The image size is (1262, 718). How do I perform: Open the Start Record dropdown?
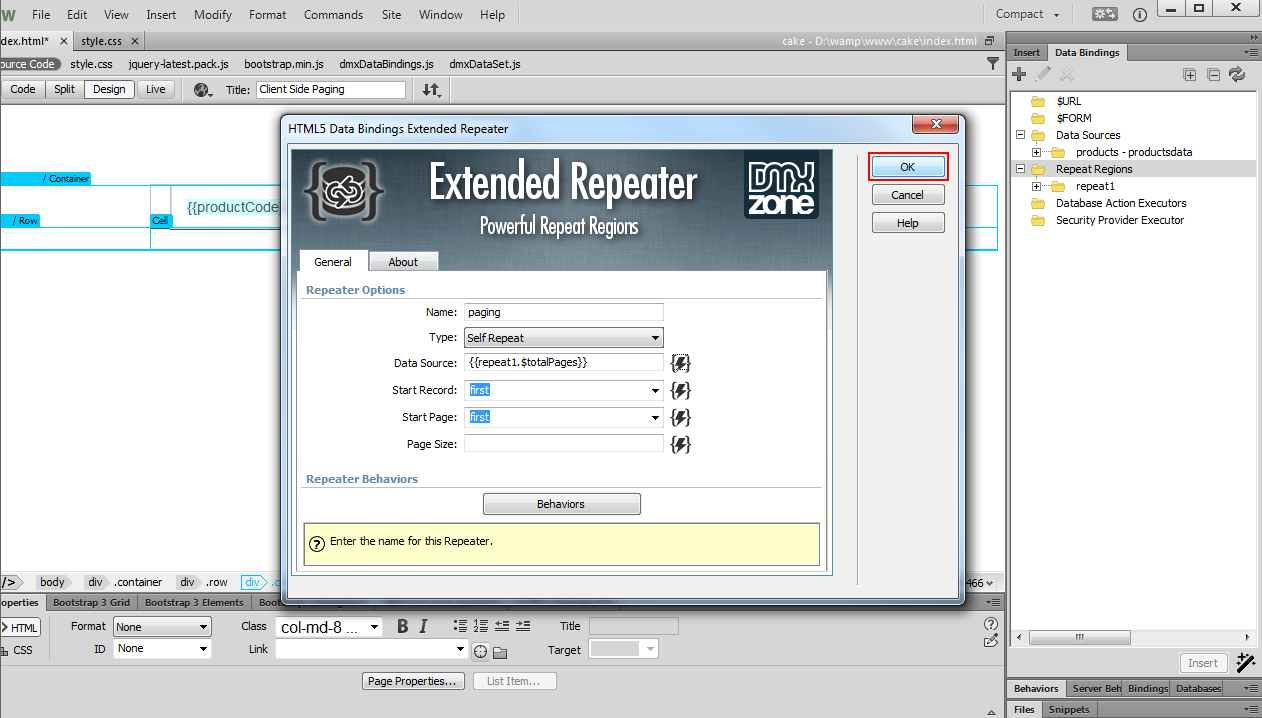point(656,390)
